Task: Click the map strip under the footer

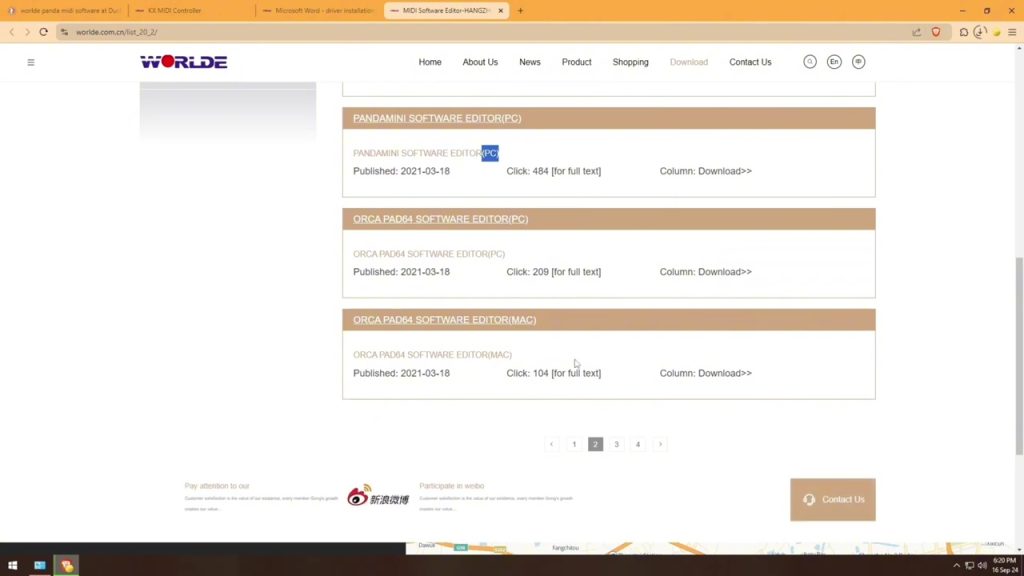Action: [x=712, y=548]
